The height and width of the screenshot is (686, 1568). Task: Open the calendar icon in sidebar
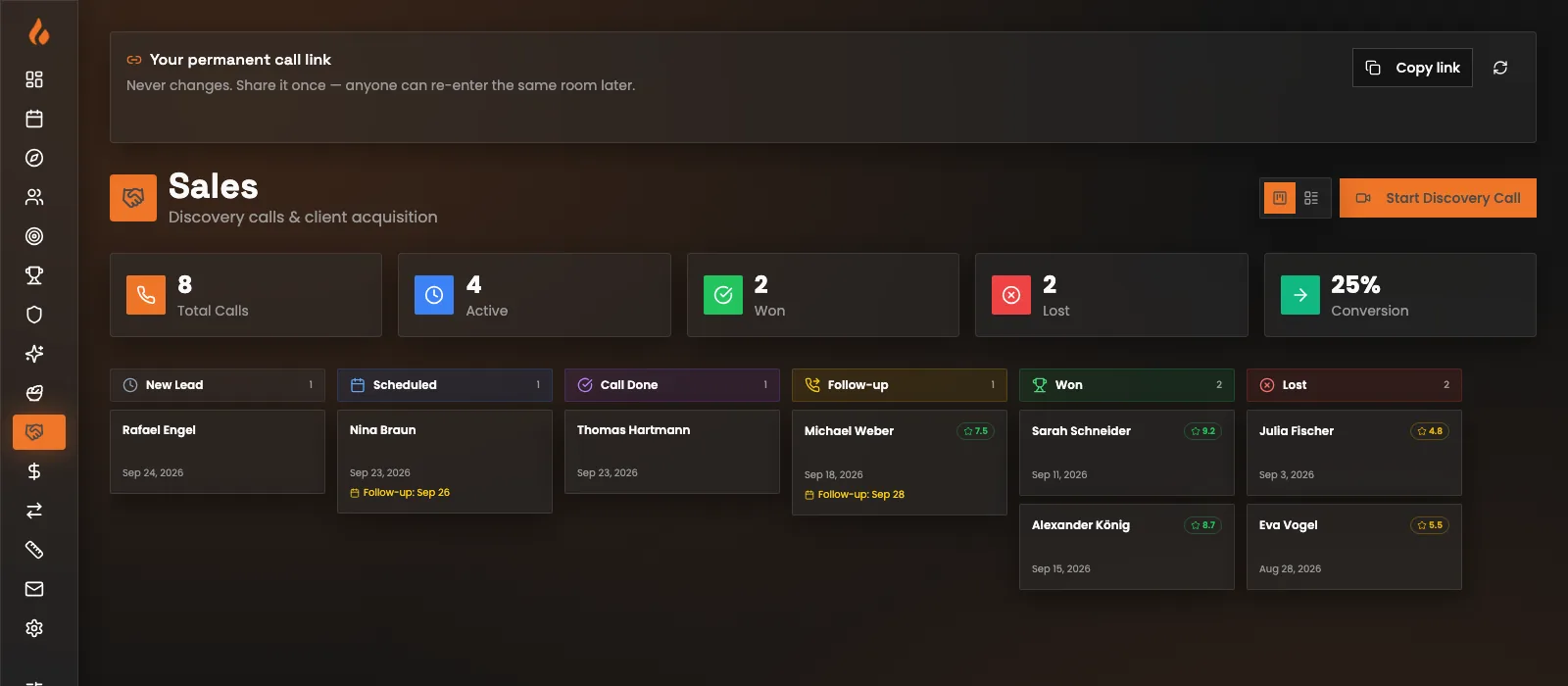pyautogui.click(x=34, y=119)
